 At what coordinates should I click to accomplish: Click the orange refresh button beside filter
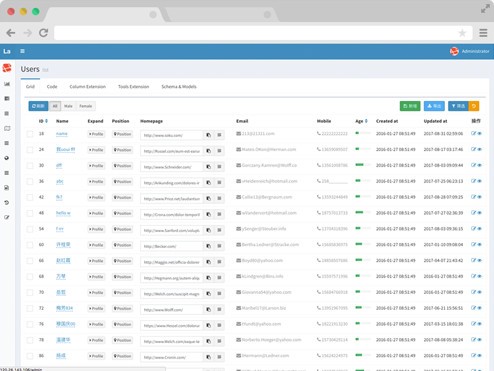coord(474,106)
